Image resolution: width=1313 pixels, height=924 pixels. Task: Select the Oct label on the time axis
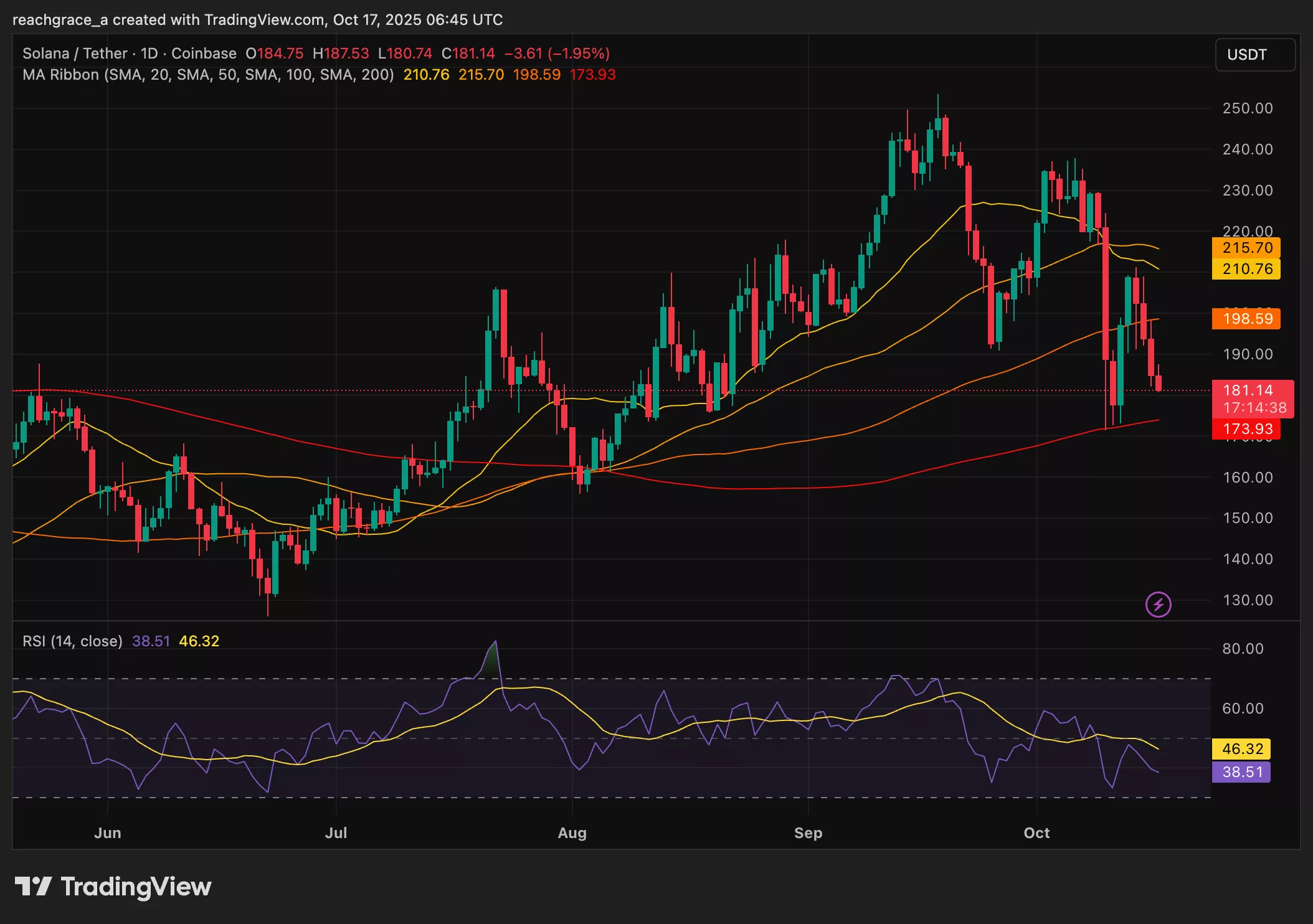point(1036,832)
